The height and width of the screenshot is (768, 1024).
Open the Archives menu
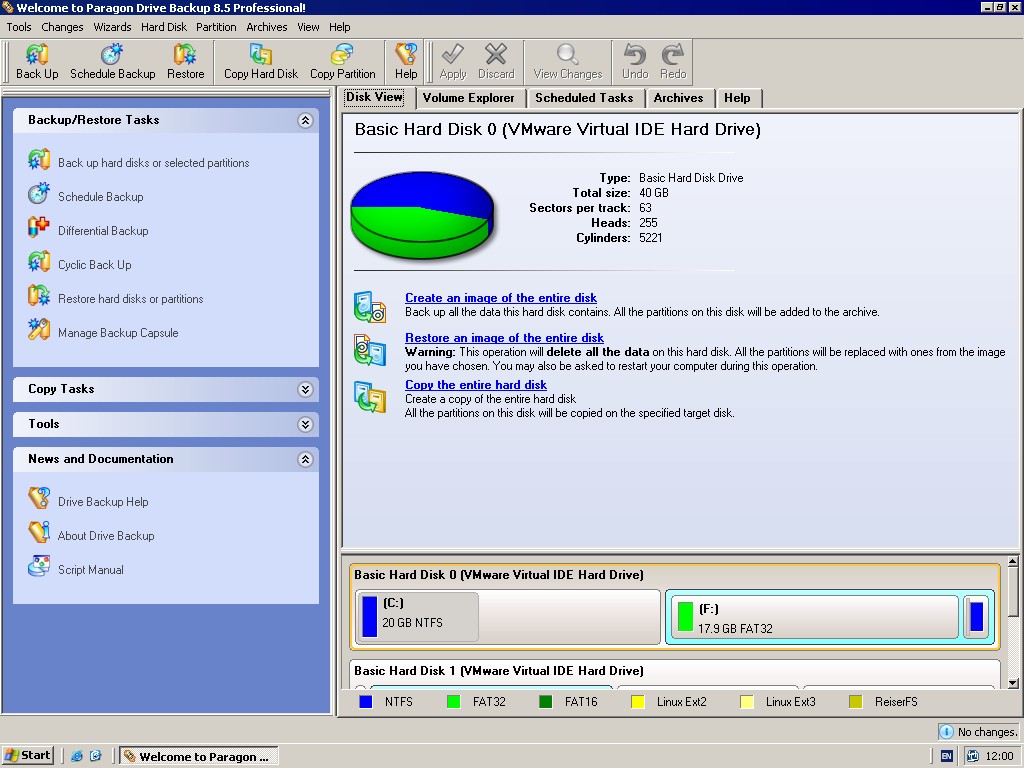(x=266, y=27)
